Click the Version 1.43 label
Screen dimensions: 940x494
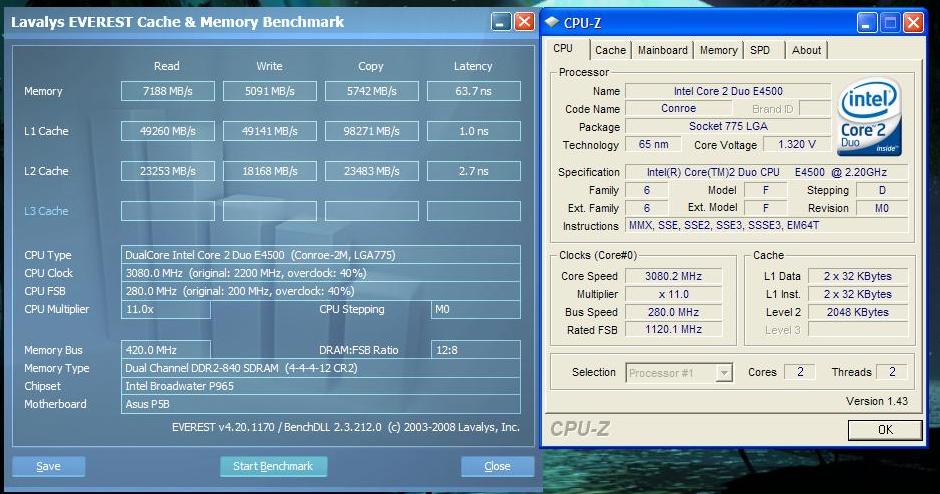click(x=876, y=401)
